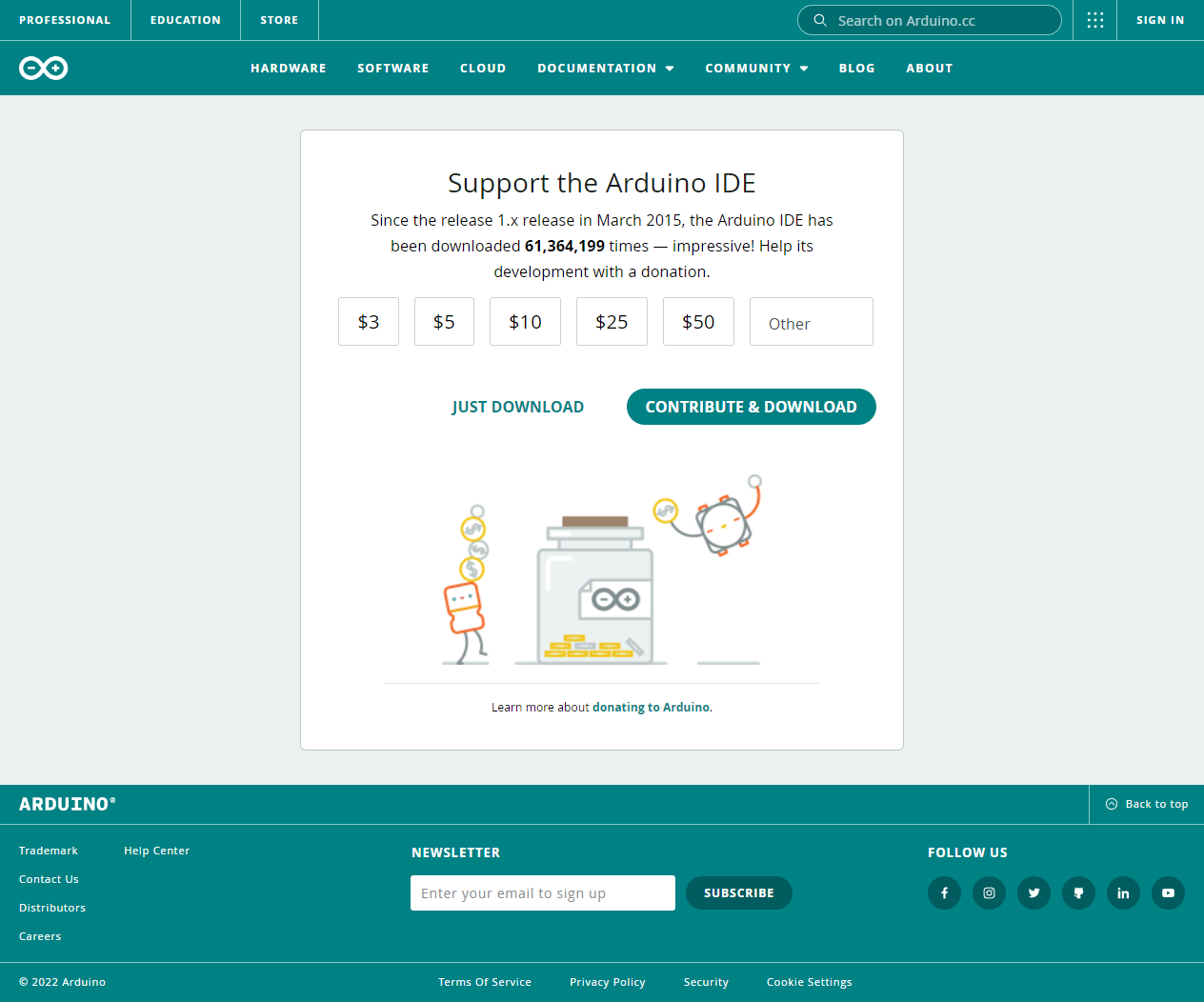The image size is (1204, 1002).
Task: Open the Hardware menu item
Action: coord(288,68)
